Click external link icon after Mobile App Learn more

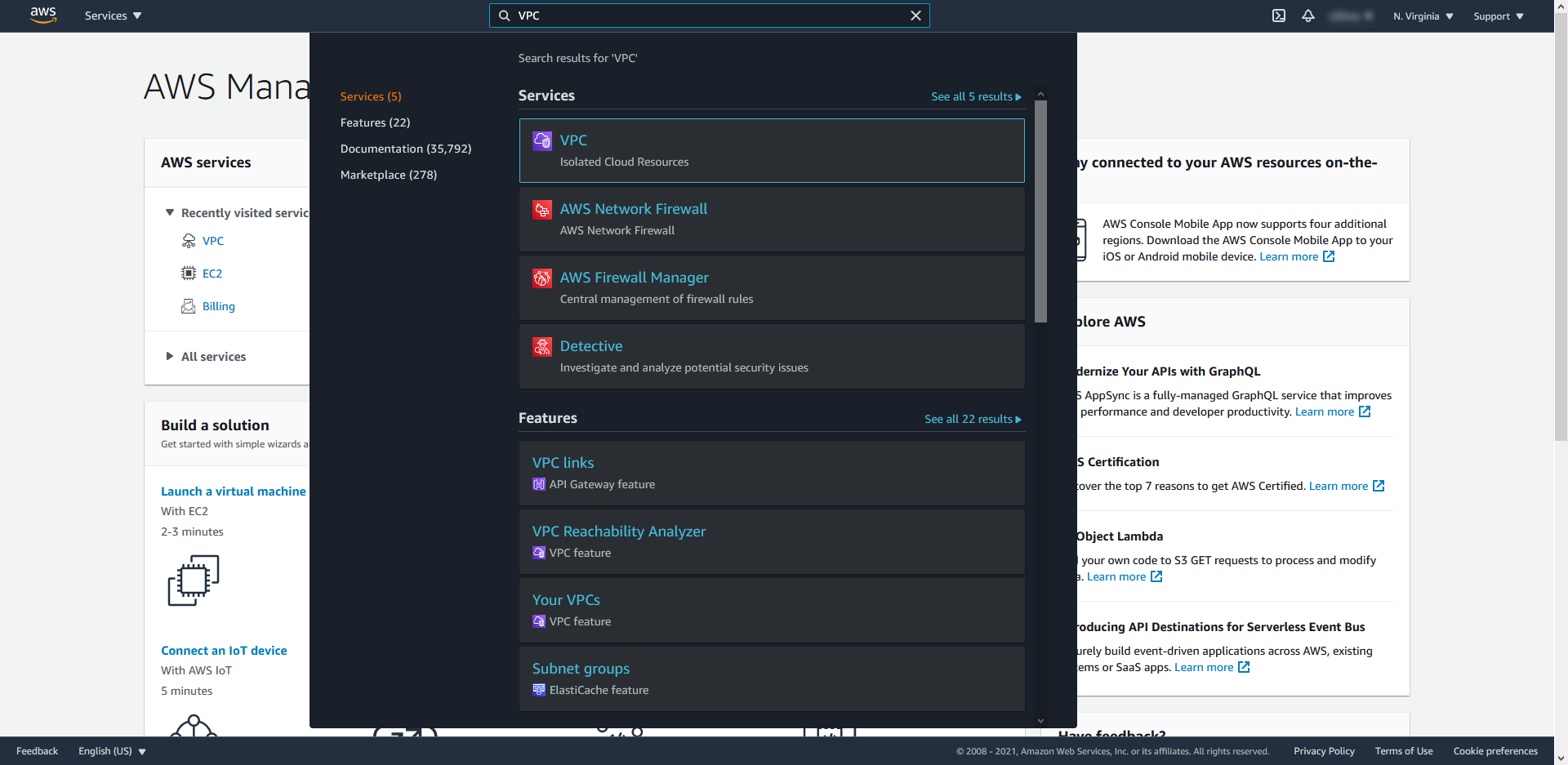(1329, 256)
